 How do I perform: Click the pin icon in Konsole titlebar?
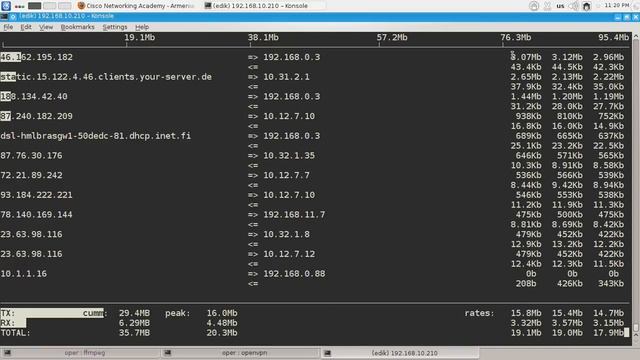13,16
